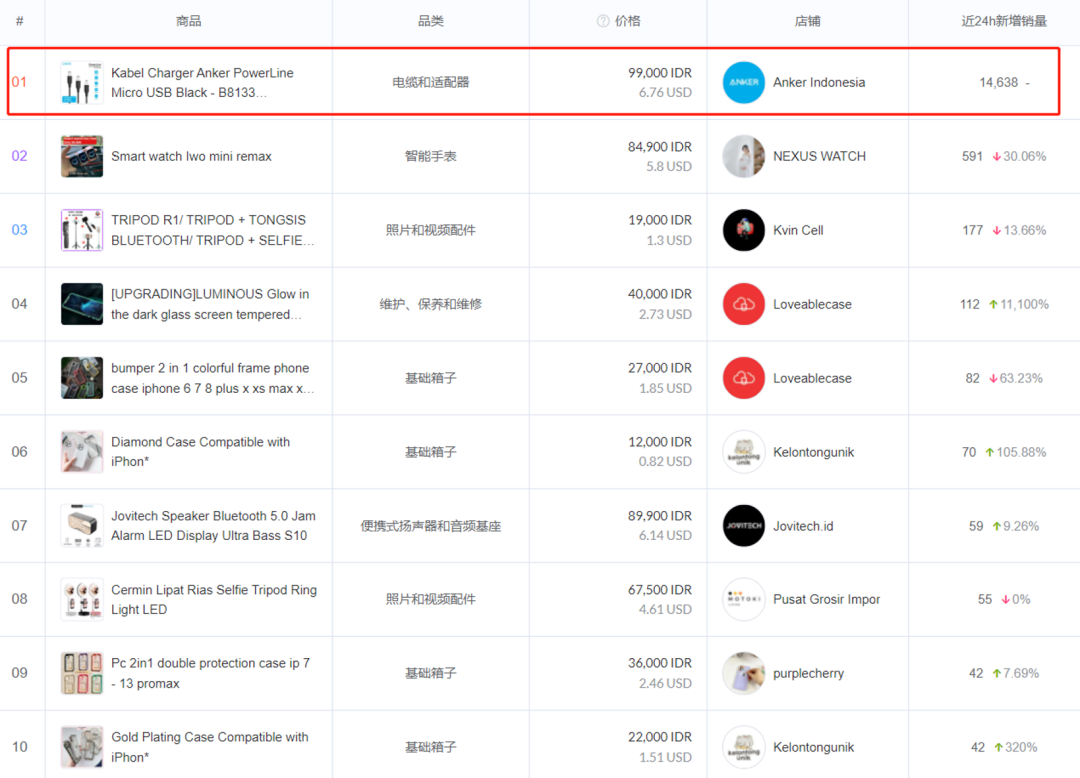Select the 11,100% growth value

[x=1024, y=304]
